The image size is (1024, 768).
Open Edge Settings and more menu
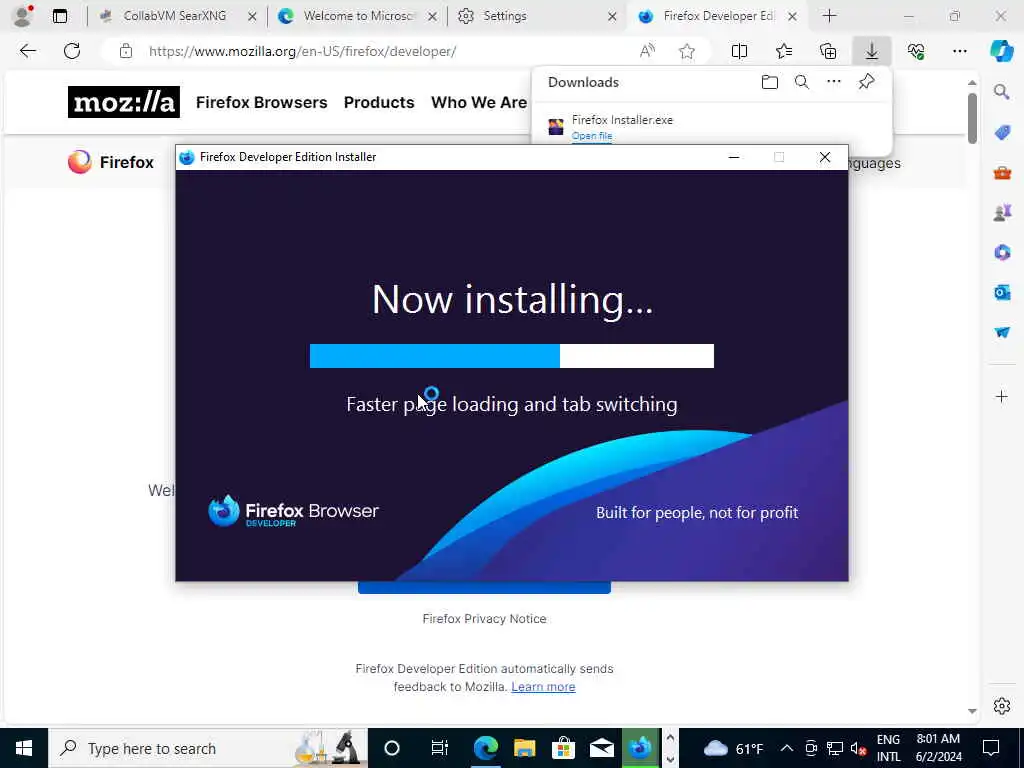click(x=959, y=51)
